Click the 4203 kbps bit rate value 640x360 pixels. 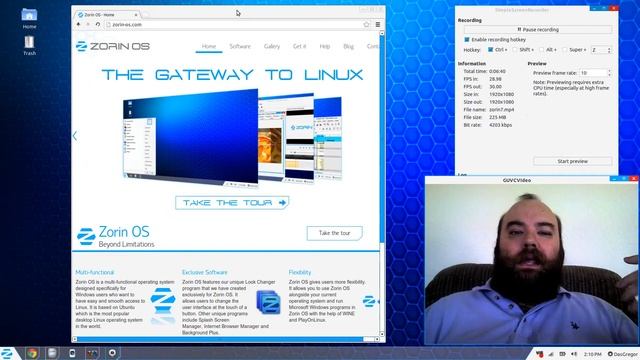[500, 125]
